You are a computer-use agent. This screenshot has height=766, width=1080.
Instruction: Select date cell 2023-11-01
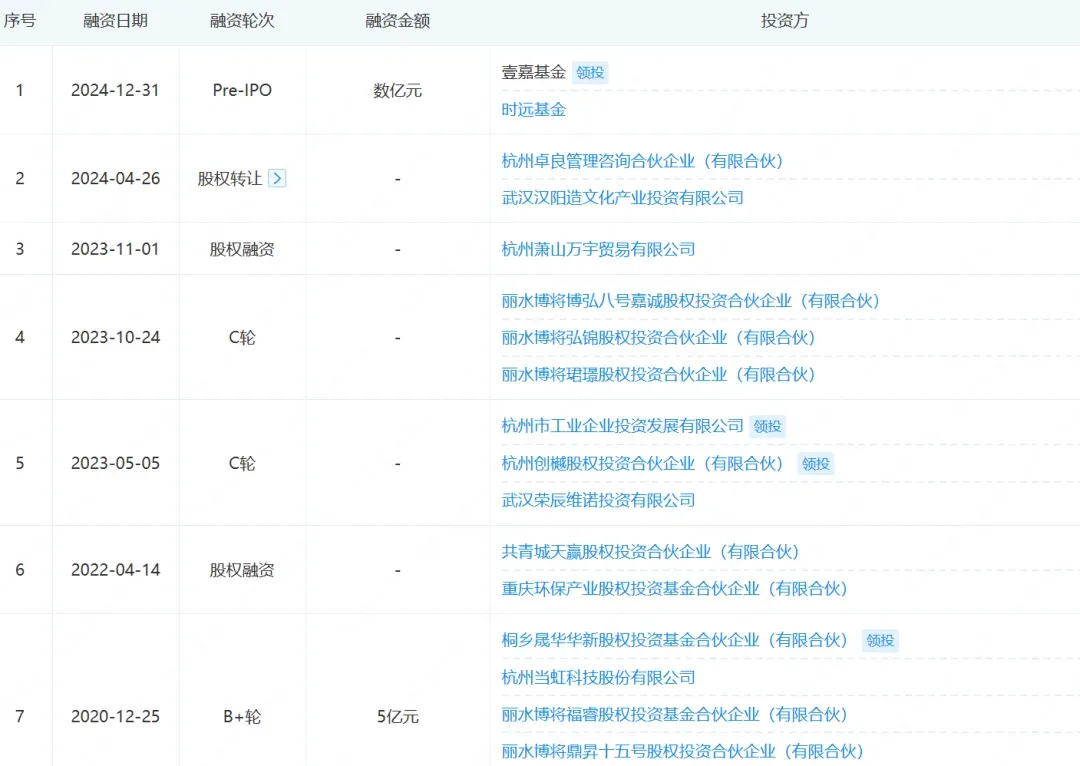(116, 249)
